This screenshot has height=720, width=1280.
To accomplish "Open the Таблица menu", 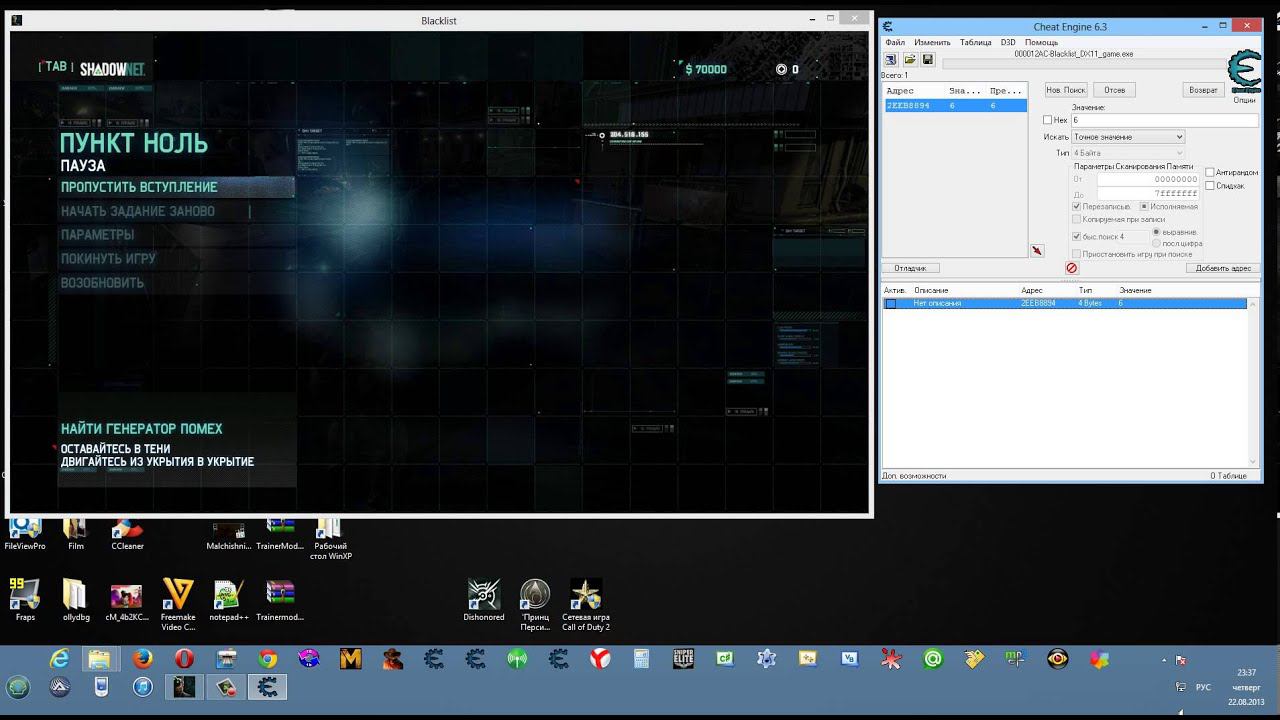I will [976, 42].
